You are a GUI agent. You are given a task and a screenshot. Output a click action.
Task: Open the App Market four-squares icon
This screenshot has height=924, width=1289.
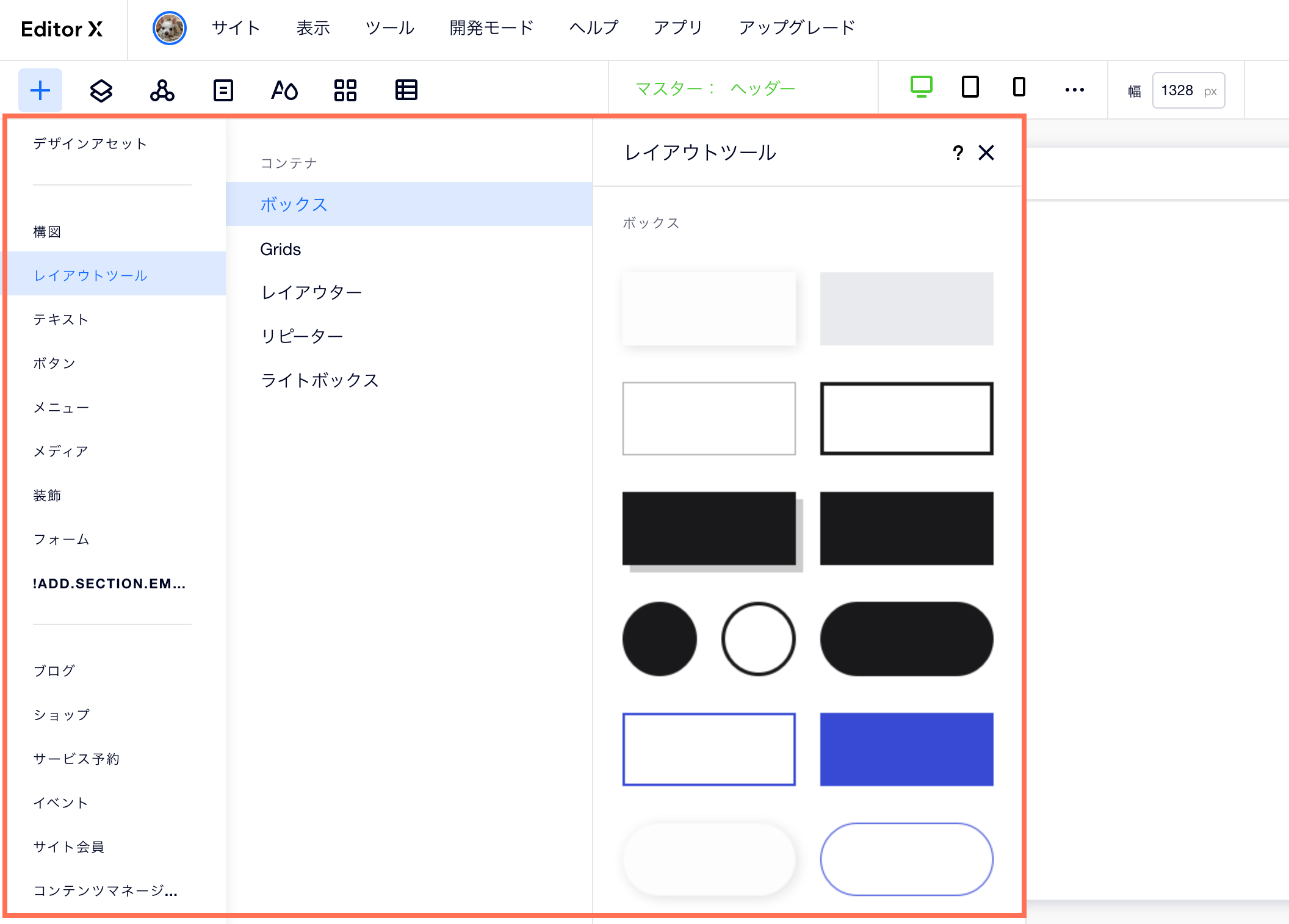(345, 90)
